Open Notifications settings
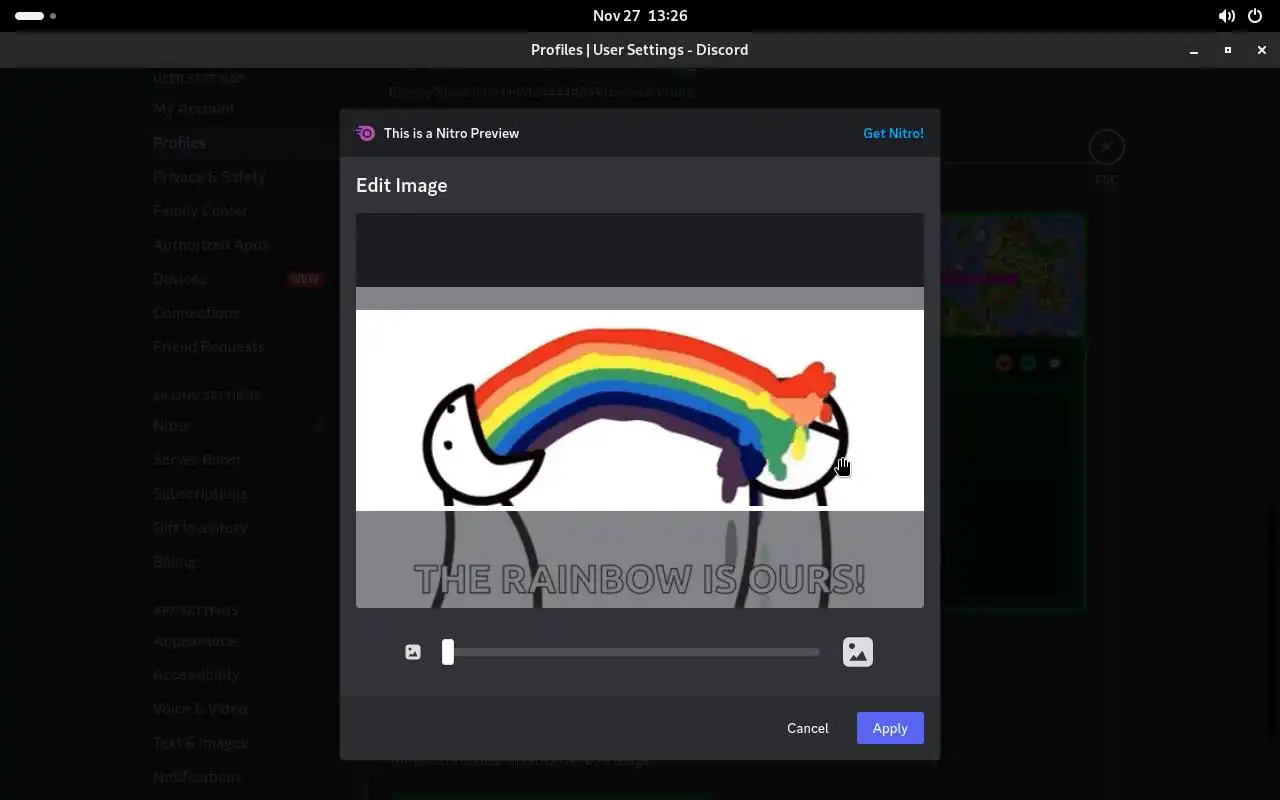Image resolution: width=1280 pixels, height=800 pixels. (197, 776)
